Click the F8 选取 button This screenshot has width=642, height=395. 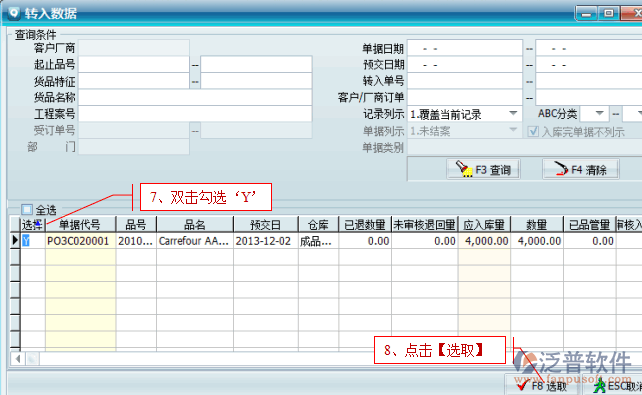pos(542,386)
